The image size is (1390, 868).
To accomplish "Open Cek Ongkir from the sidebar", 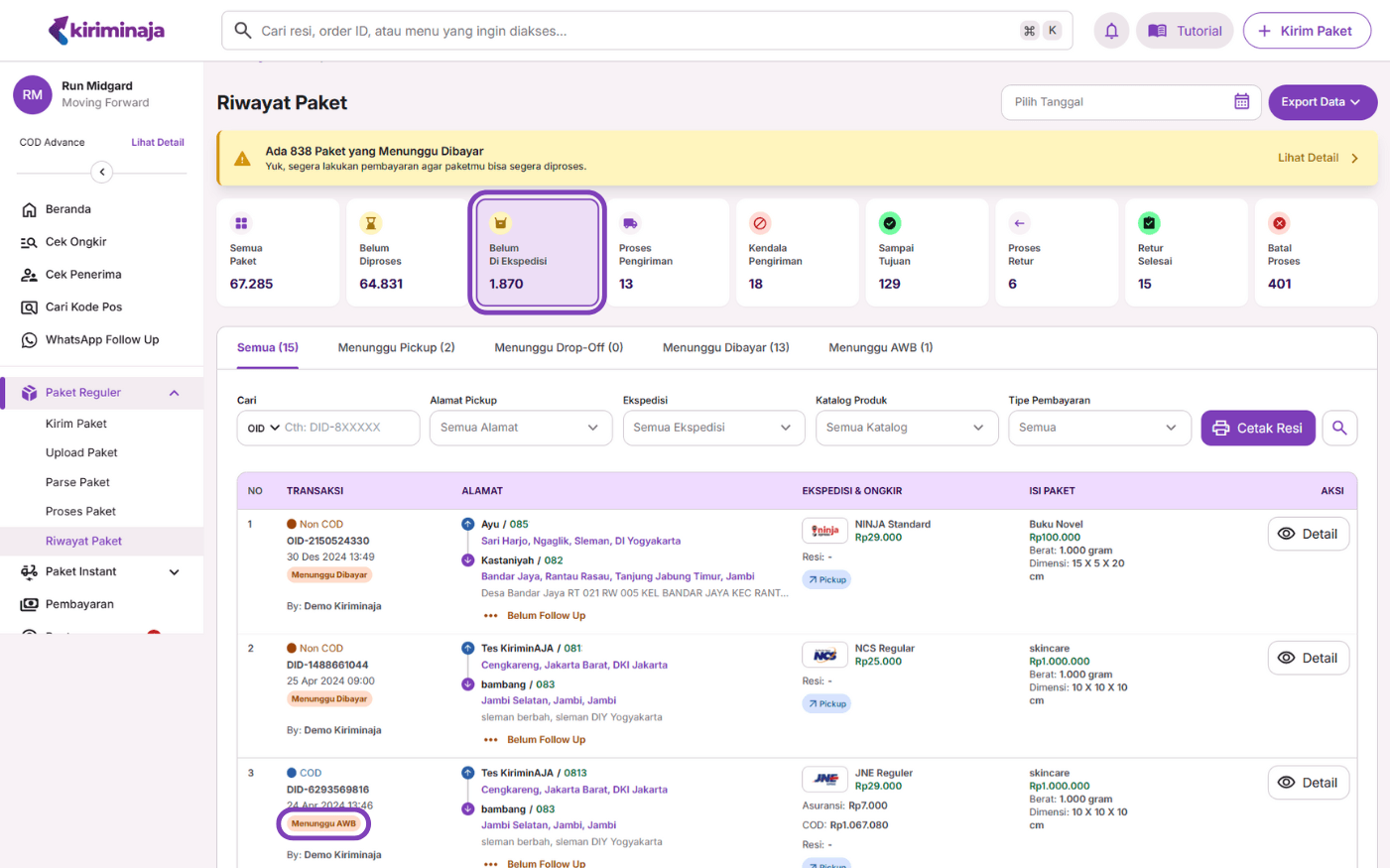I will tap(75, 242).
